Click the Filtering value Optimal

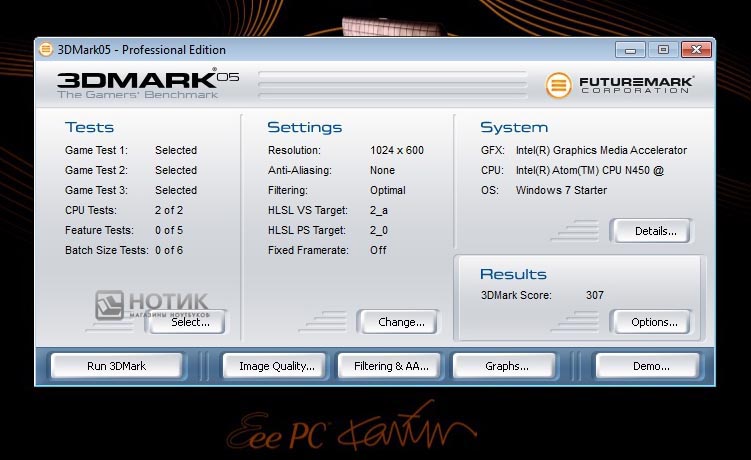pyautogui.click(x=387, y=190)
